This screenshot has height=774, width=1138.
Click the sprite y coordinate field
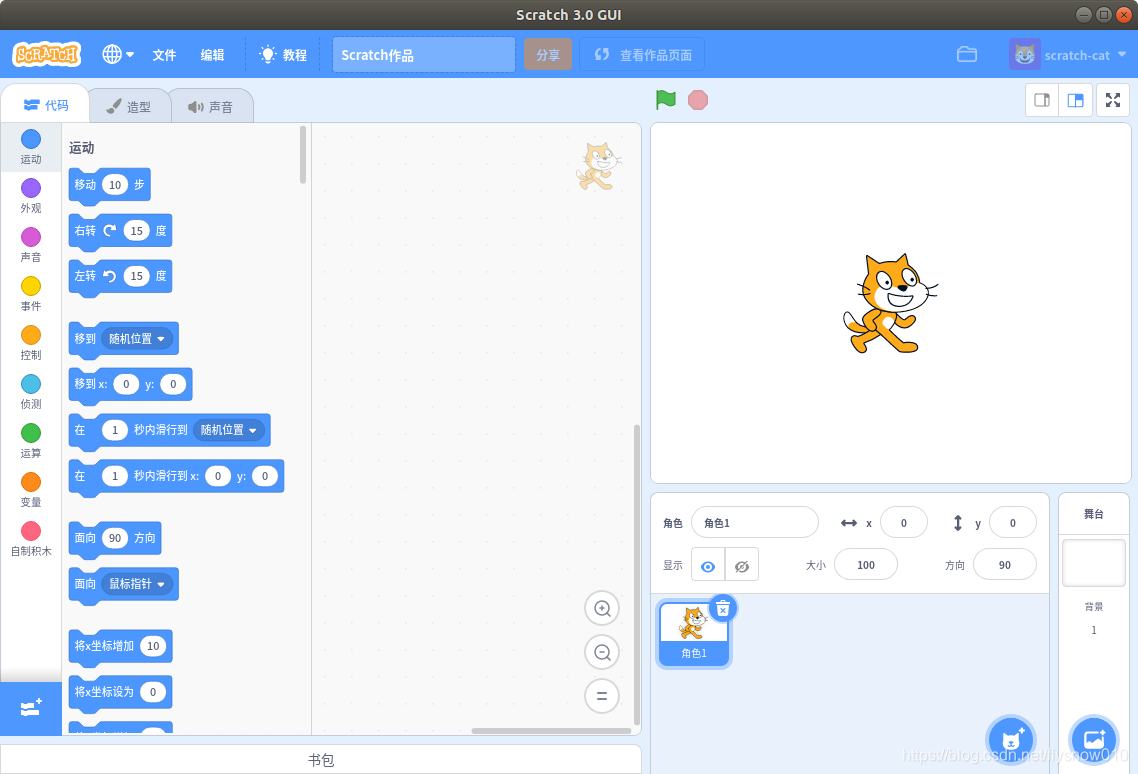1012,523
